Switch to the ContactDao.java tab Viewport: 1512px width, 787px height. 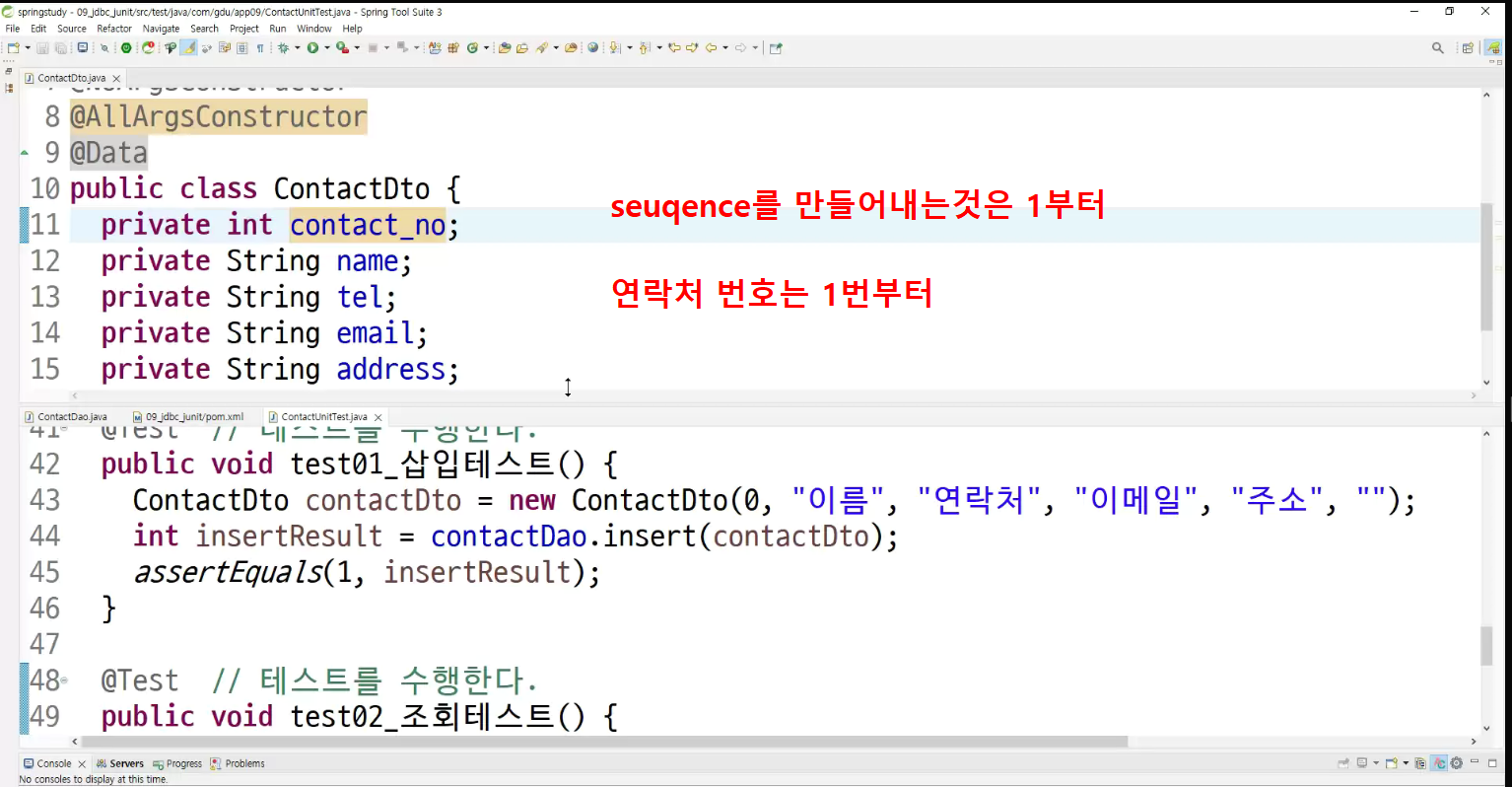point(67,417)
